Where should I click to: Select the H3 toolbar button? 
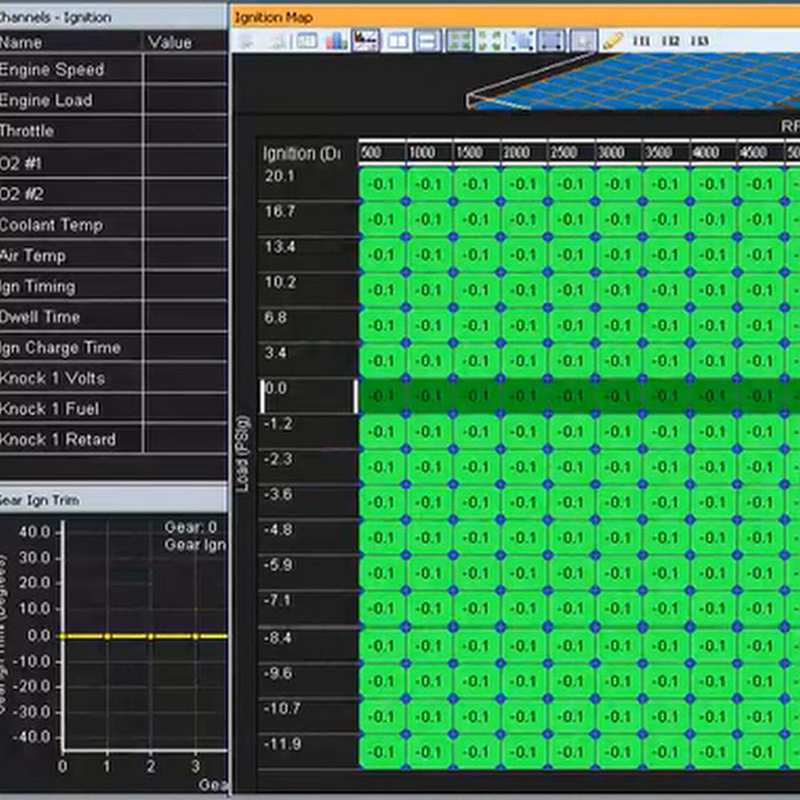coord(699,41)
